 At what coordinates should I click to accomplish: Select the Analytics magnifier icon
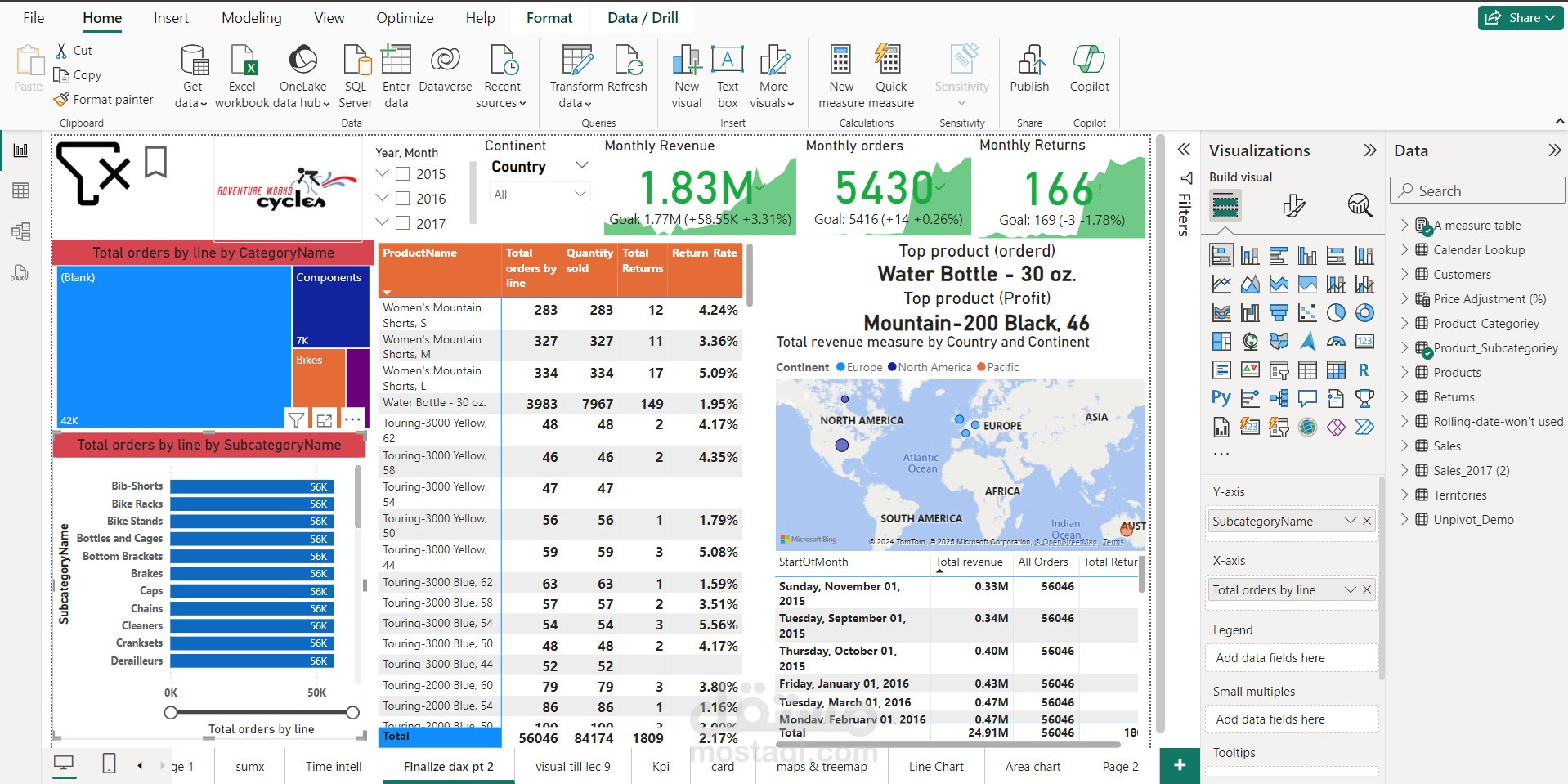pyautogui.click(x=1360, y=205)
